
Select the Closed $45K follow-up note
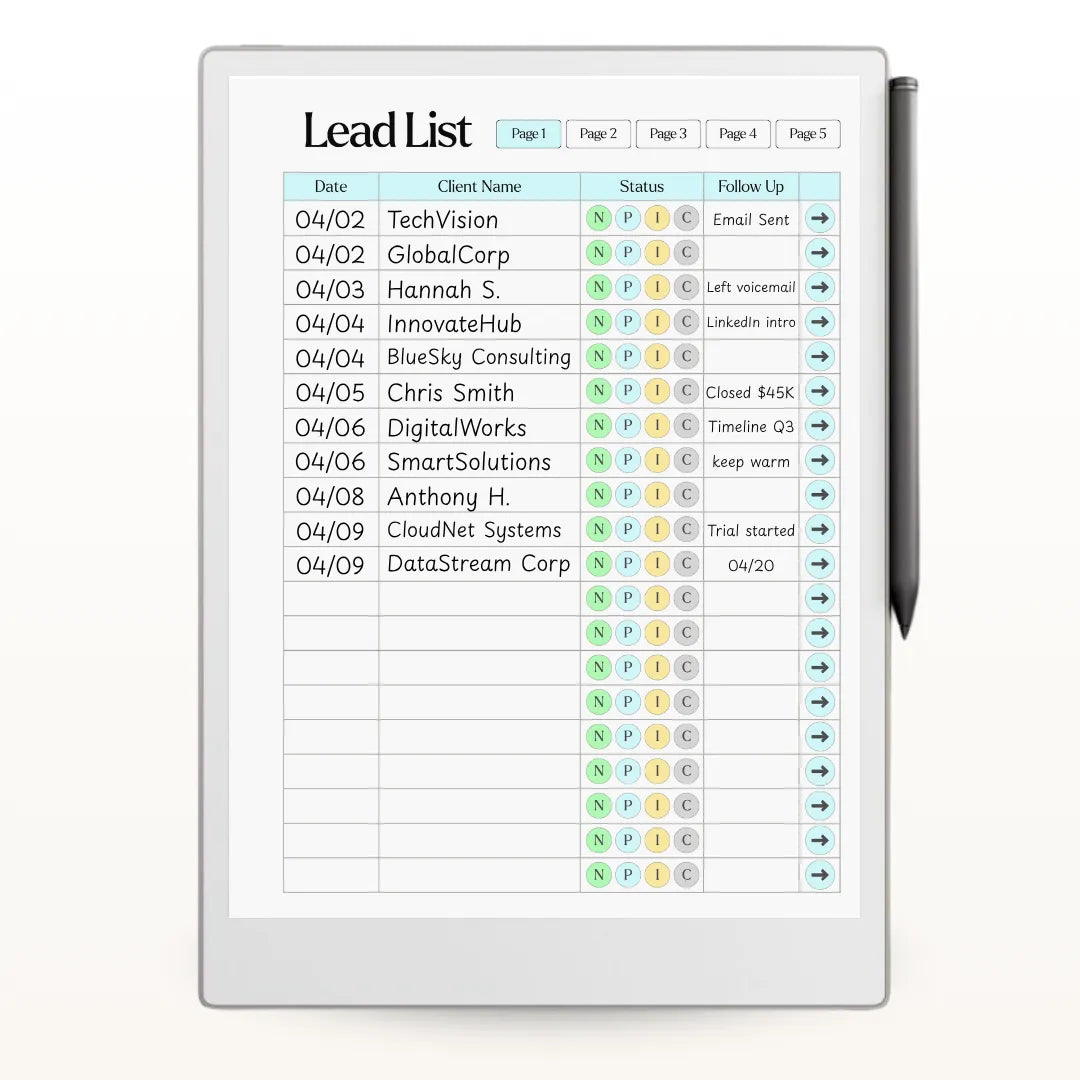tap(750, 392)
